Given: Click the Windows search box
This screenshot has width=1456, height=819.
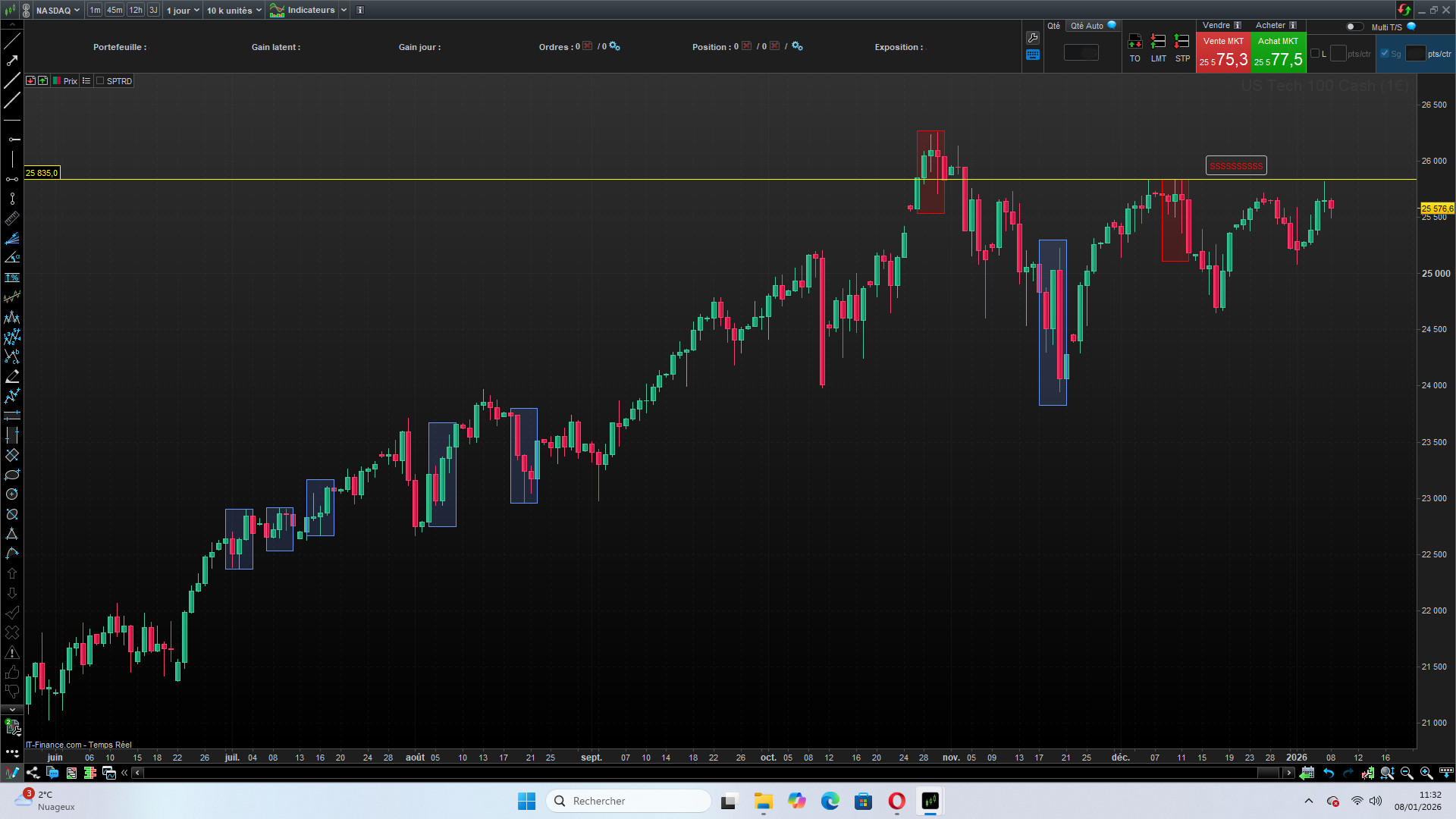Looking at the screenshot, I should [628, 801].
